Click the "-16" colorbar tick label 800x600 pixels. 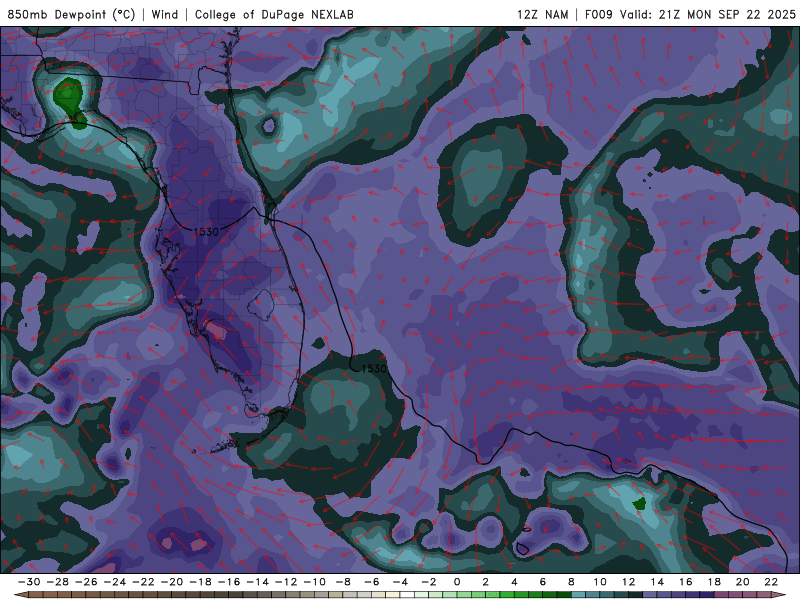click(229, 582)
